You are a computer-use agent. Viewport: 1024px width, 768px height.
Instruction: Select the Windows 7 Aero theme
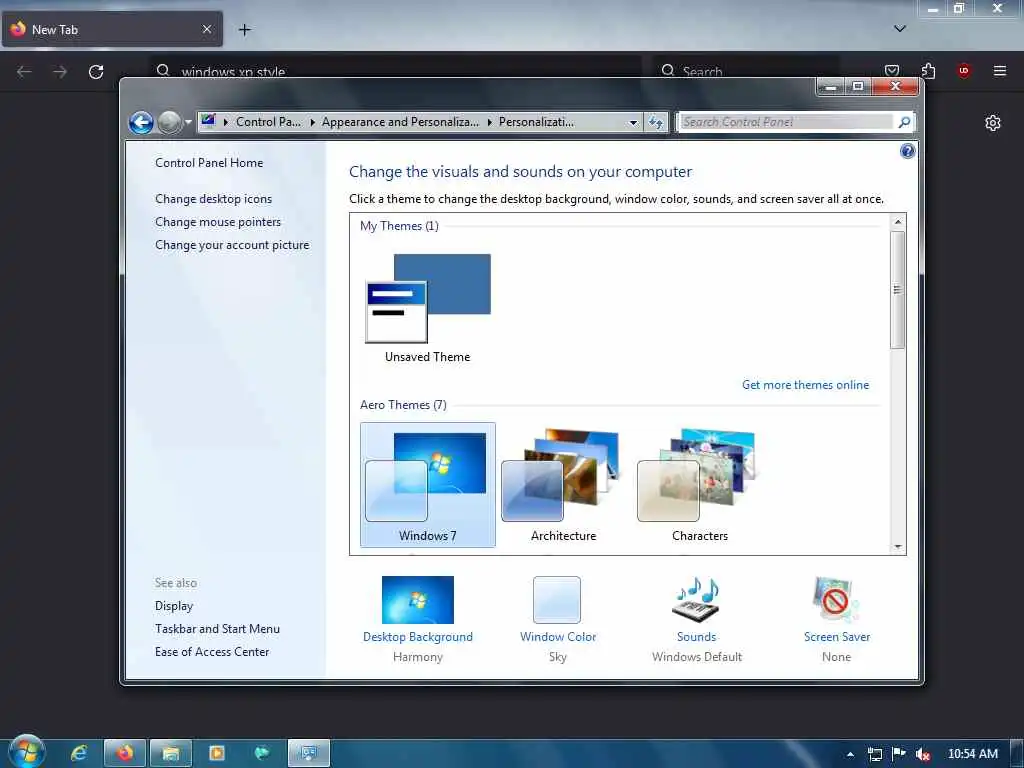point(428,485)
